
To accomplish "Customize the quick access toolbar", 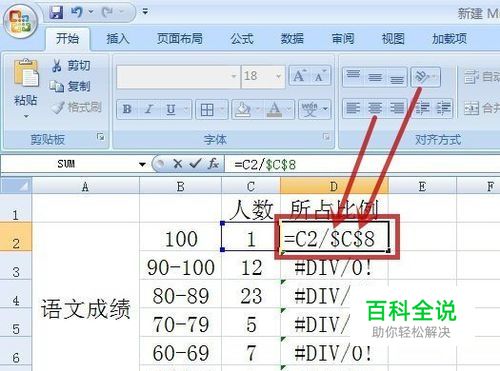I will [x=145, y=12].
